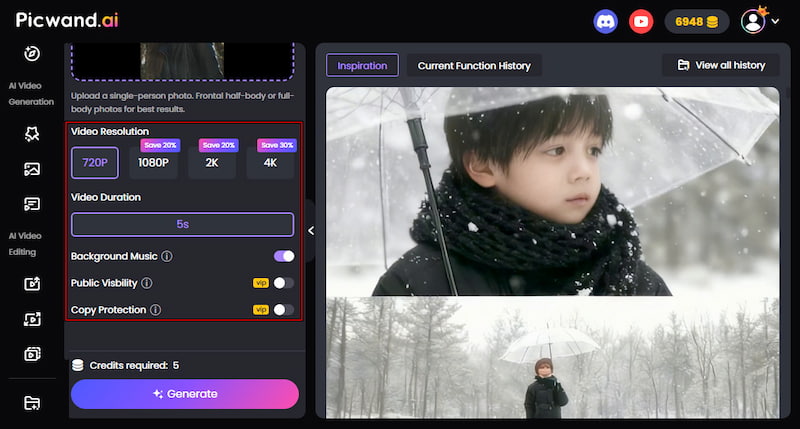
Task: Select the 5s video duration
Action: 183,224
